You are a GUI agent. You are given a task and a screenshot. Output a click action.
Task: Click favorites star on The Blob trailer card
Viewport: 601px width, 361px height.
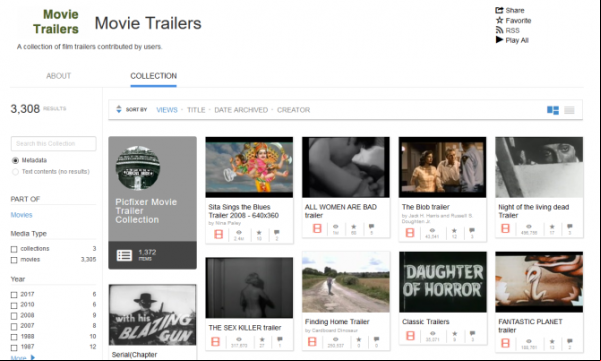coord(454,231)
